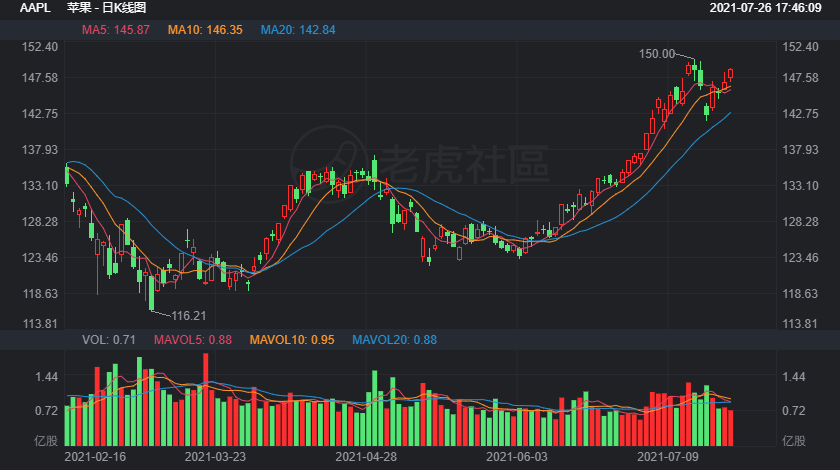
Task: Click the MAVOL20: 0.88 label
Action: click(x=394, y=340)
